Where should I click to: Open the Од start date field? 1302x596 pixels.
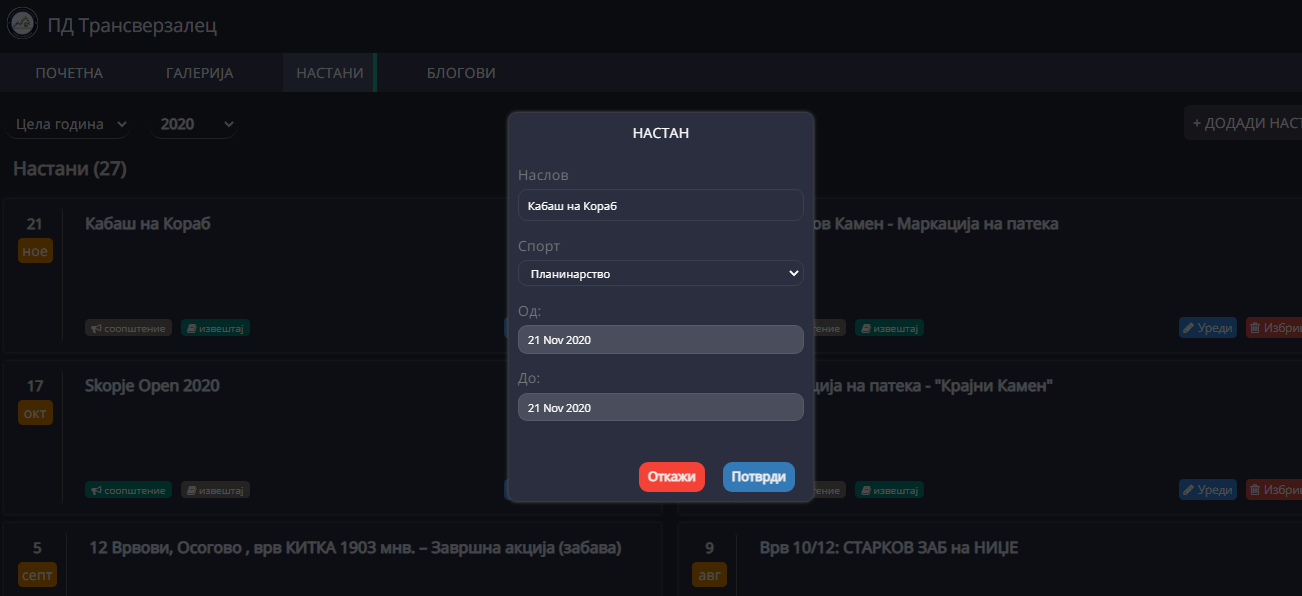[660, 340]
